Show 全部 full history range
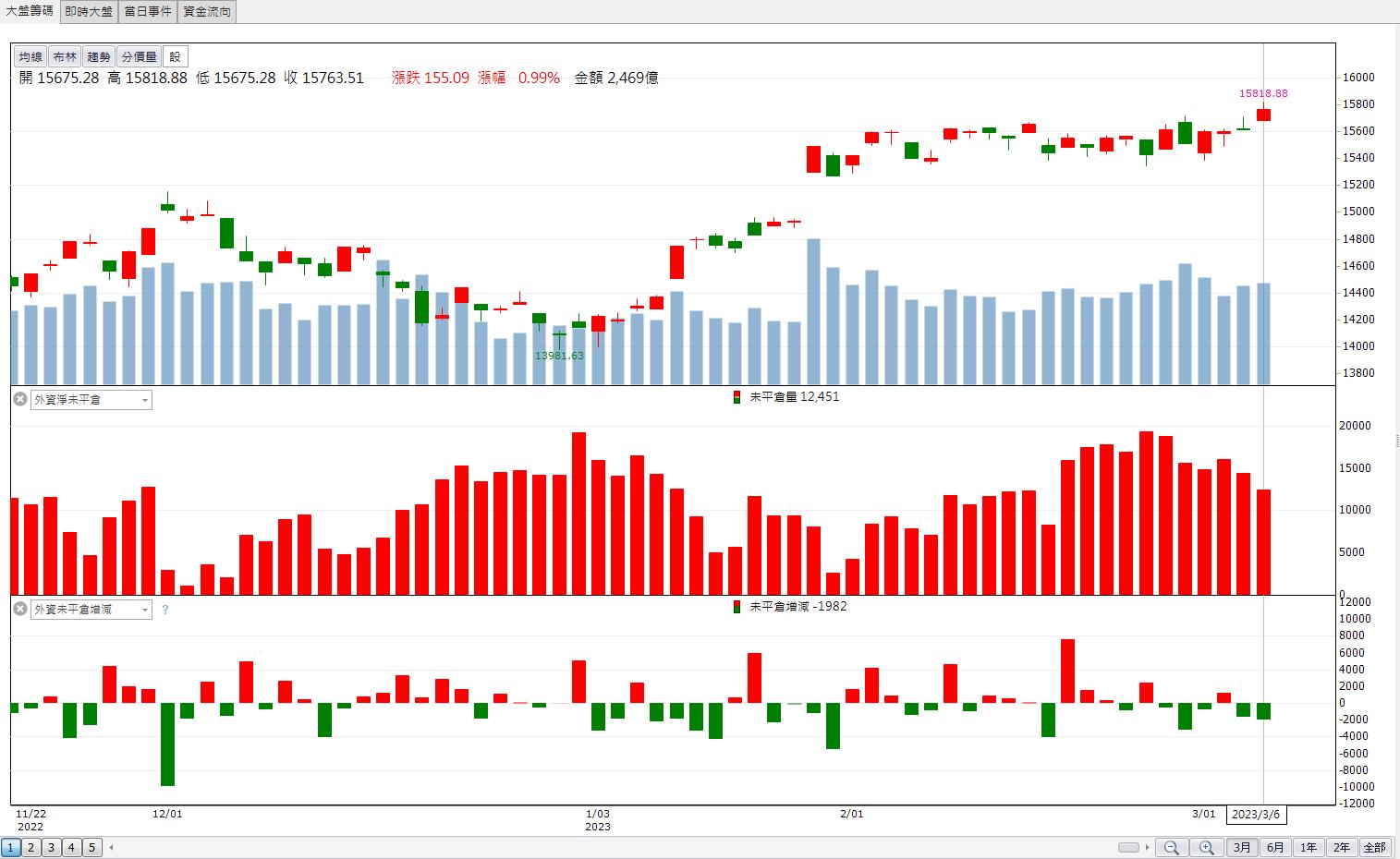 click(x=1375, y=847)
